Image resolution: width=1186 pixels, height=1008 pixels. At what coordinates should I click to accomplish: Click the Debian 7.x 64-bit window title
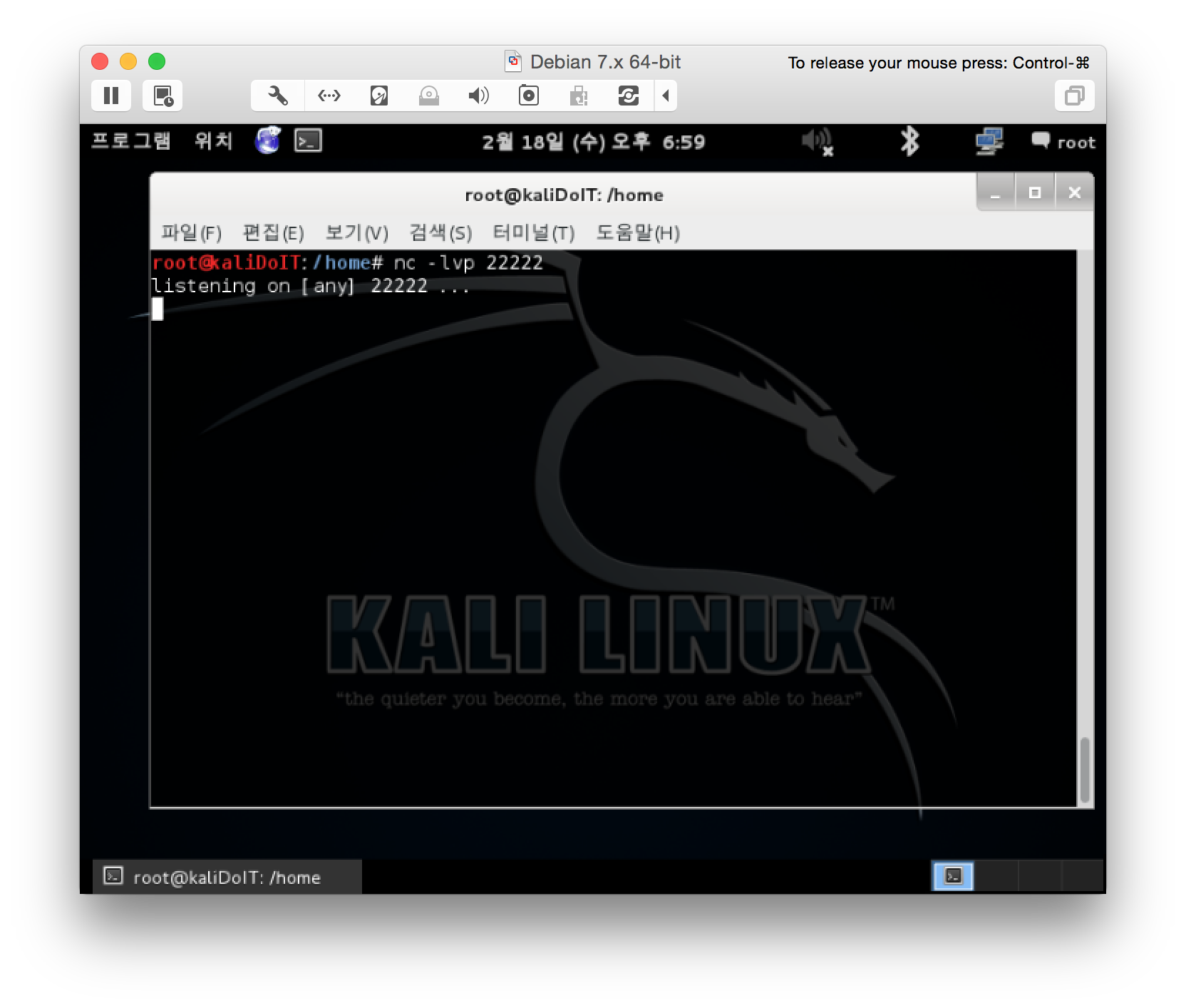click(x=605, y=62)
